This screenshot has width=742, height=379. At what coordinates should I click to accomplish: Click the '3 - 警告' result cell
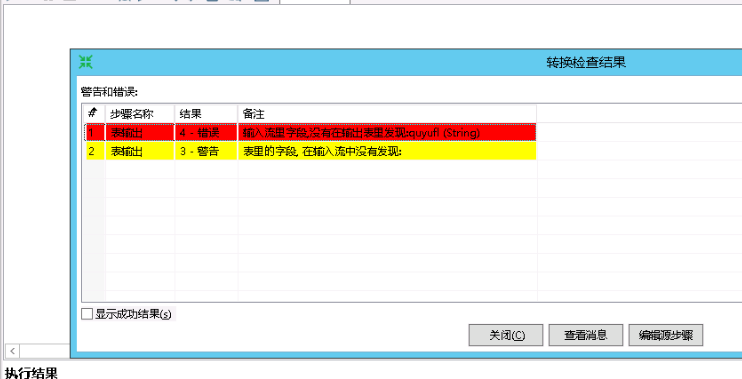click(206, 151)
